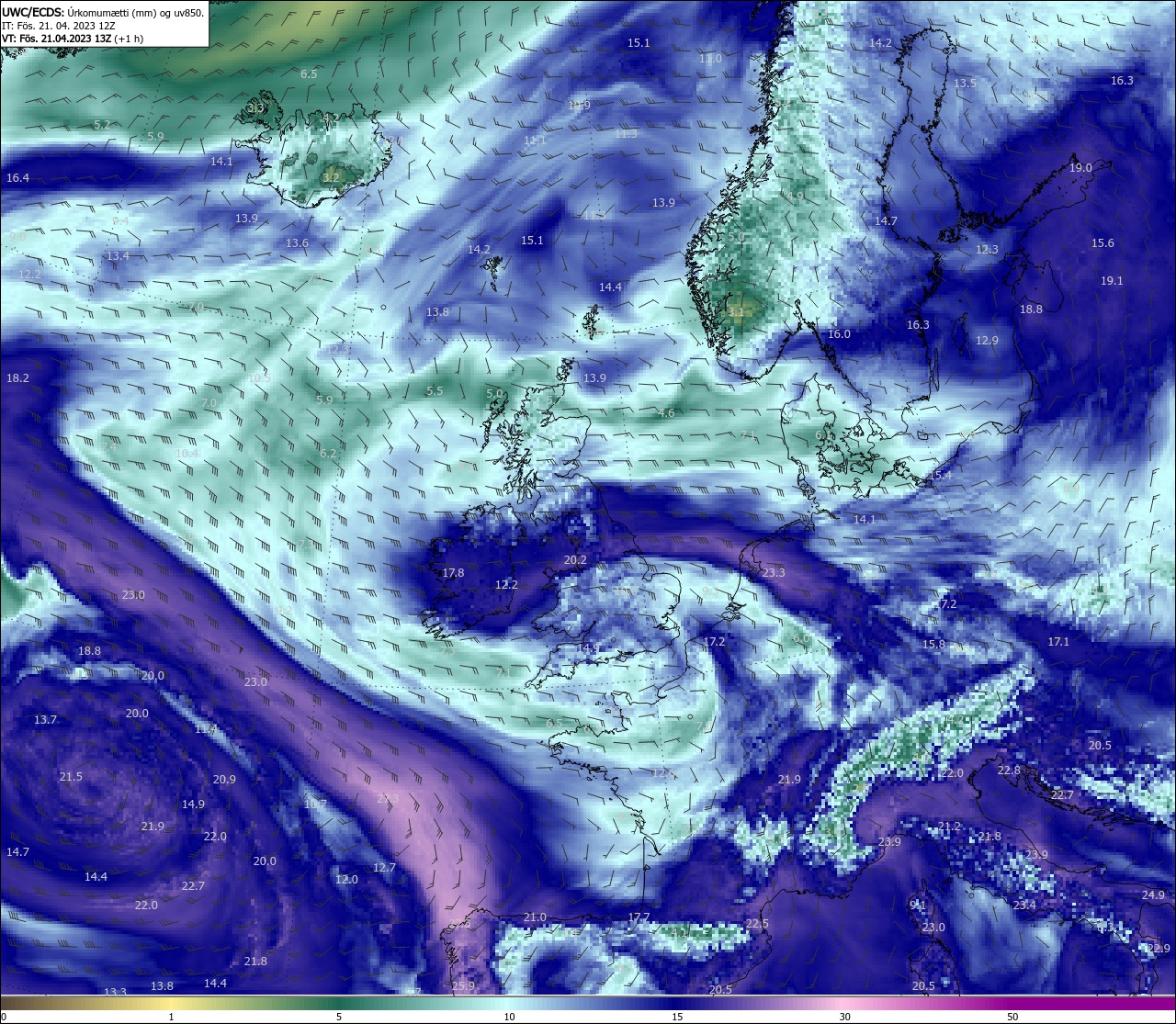This screenshot has width=1176, height=1024.
Task: Click the map value 13.5
Action: point(965,83)
